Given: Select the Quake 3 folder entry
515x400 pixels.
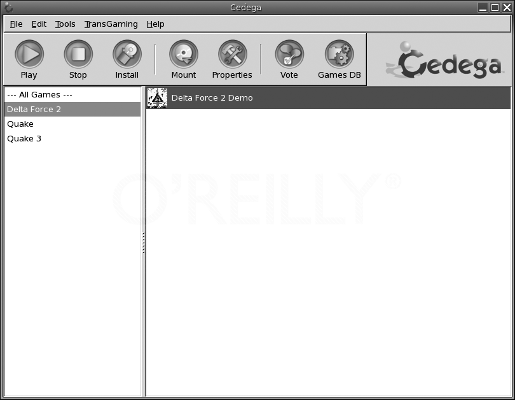Looking at the screenshot, I should (73, 139).
